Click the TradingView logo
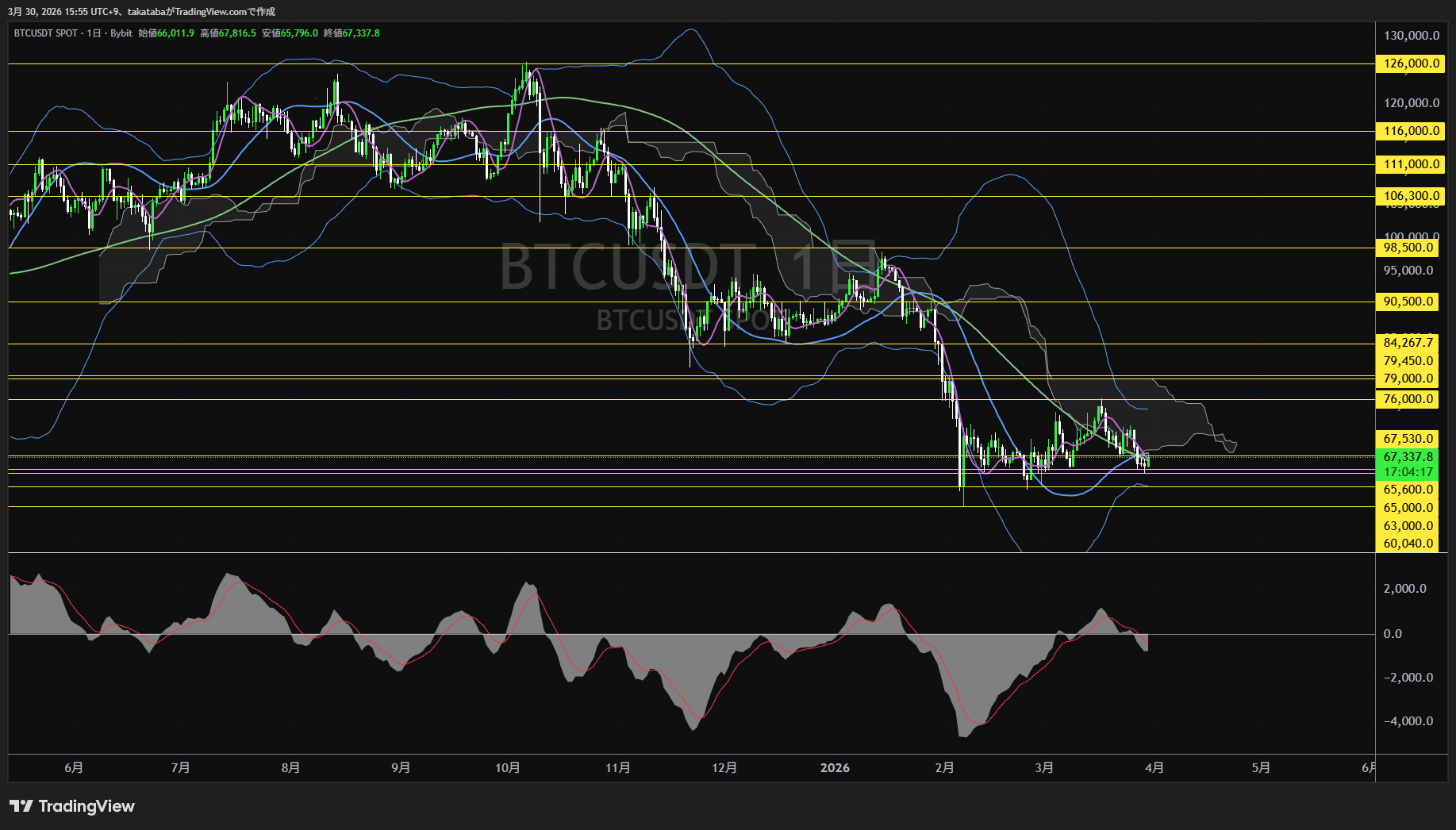The height and width of the screenshot is (830, 1456). [71, 806]
